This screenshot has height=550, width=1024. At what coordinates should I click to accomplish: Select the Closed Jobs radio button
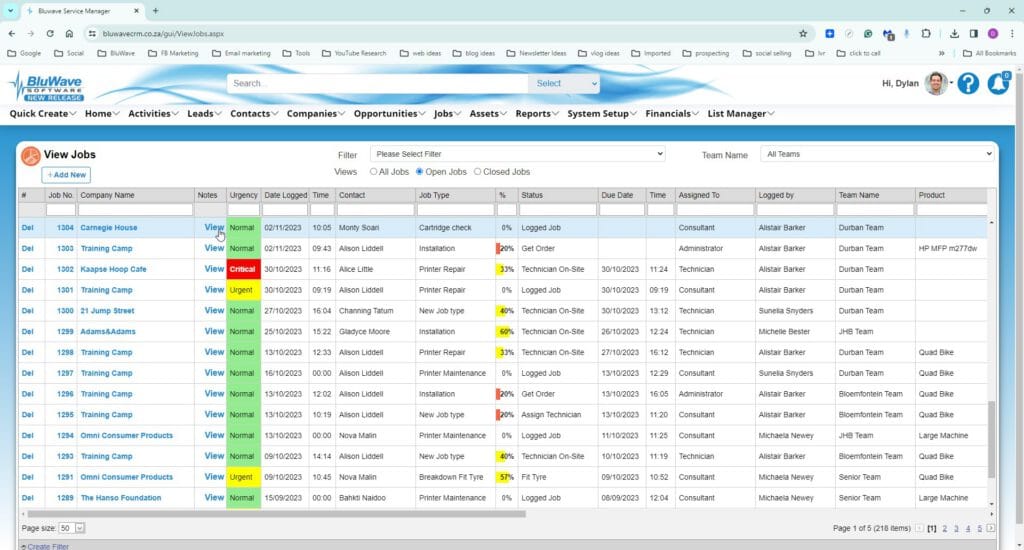[x=477, y=172]
